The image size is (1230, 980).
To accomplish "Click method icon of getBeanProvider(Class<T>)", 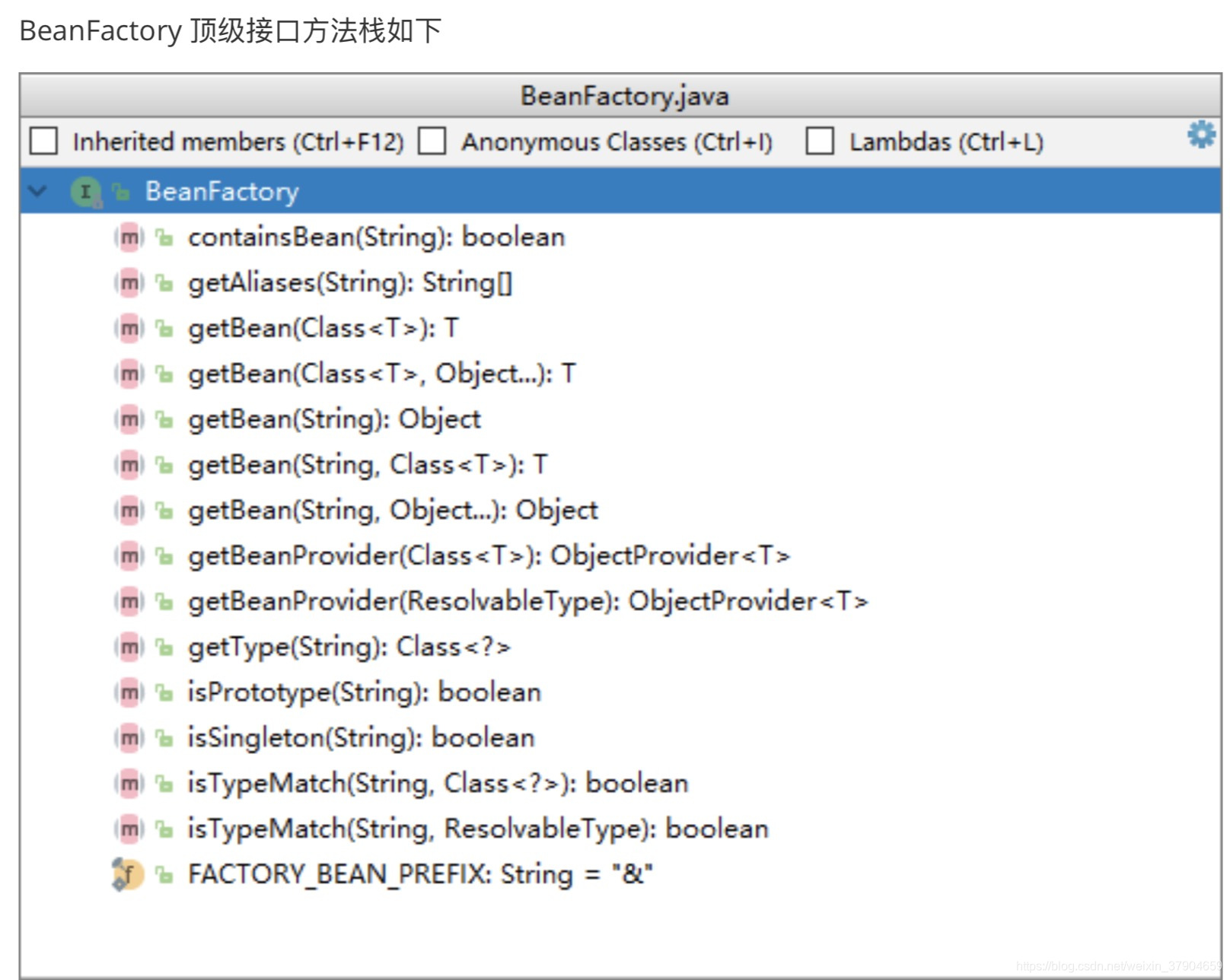I will 129,555.
